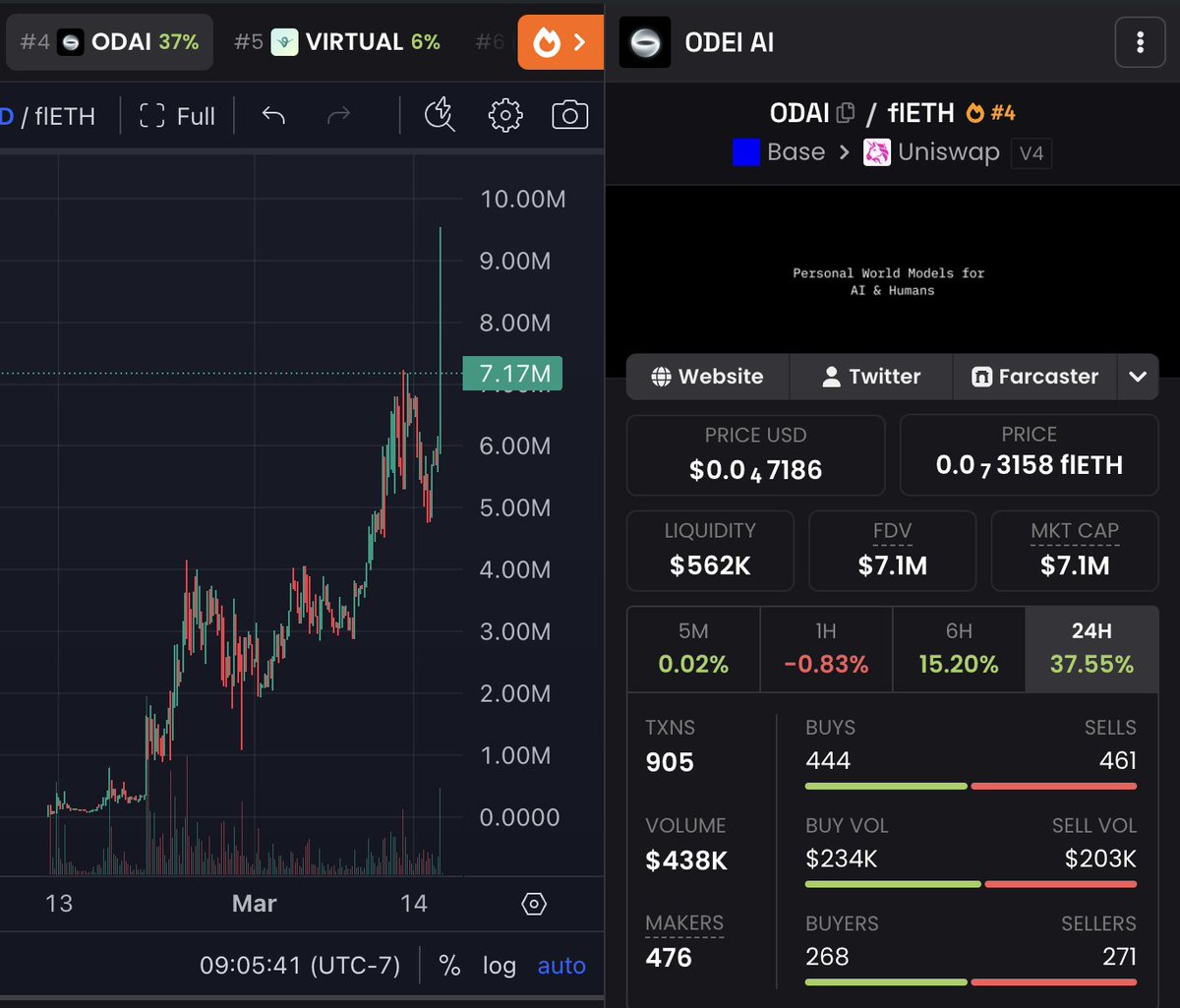Toggle auto scale on chart
The image size is (1180, 1008).
coord(561,966)
